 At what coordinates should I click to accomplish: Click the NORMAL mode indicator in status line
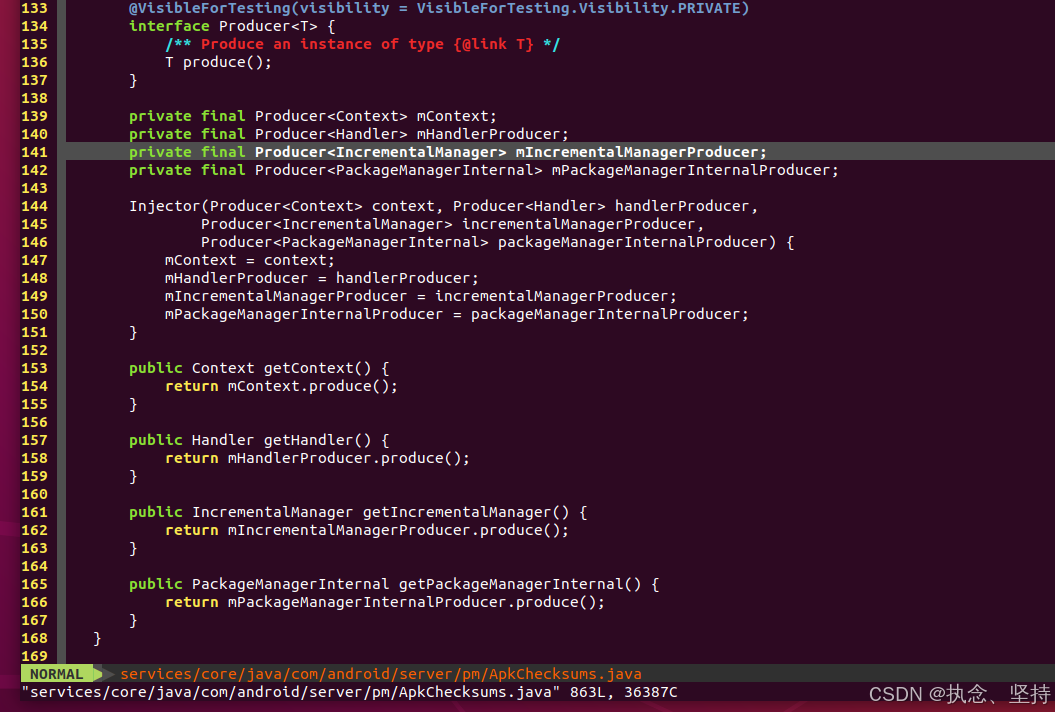point(57,674)
